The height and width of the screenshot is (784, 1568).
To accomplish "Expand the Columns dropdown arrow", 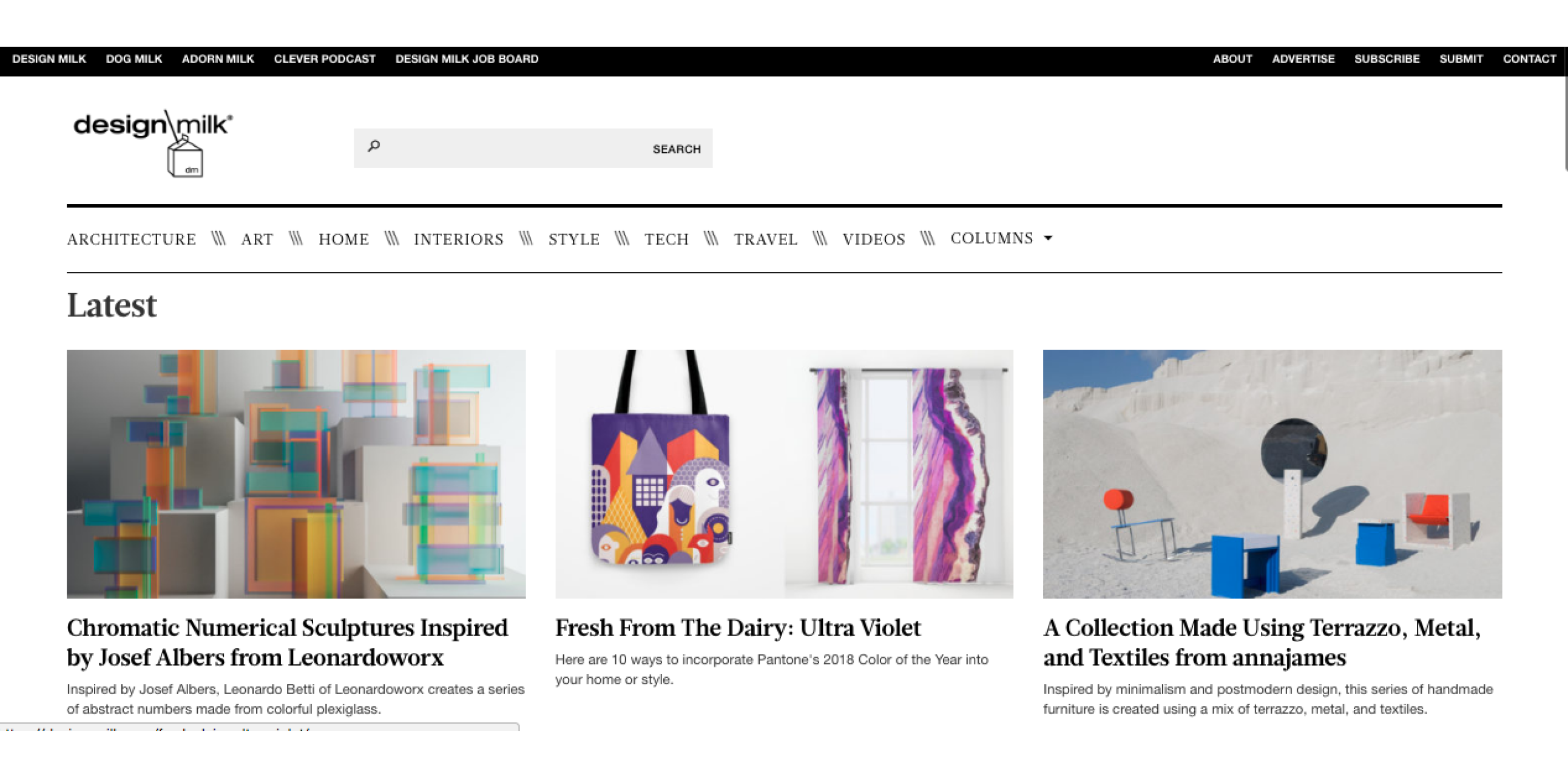I will tap(1048, 238).
